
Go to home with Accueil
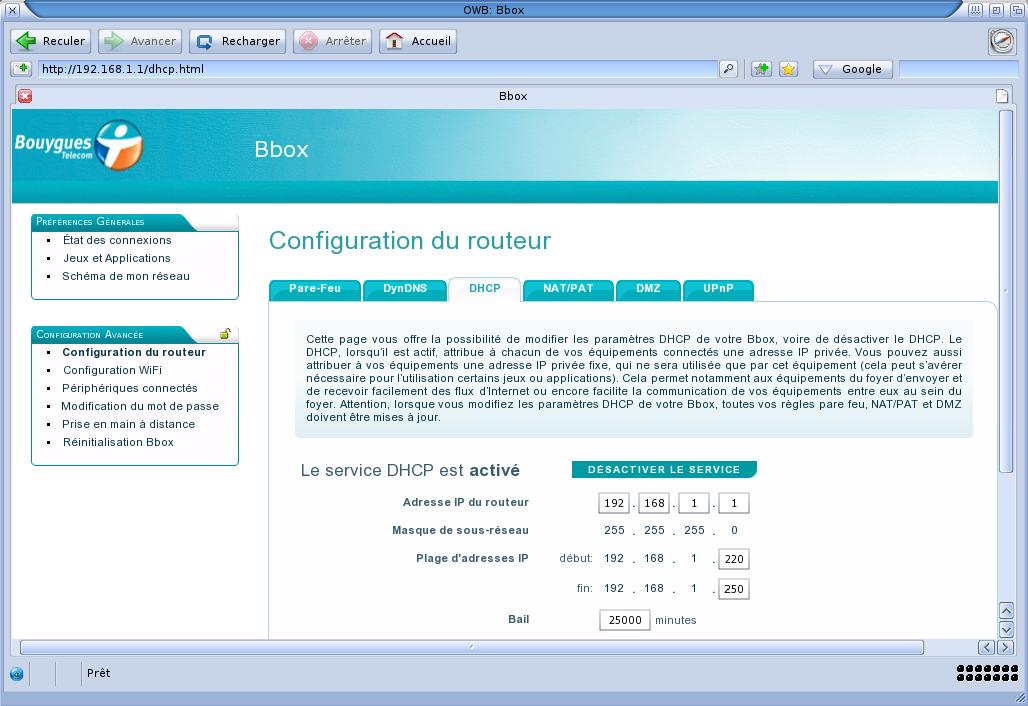click(418, 41)
